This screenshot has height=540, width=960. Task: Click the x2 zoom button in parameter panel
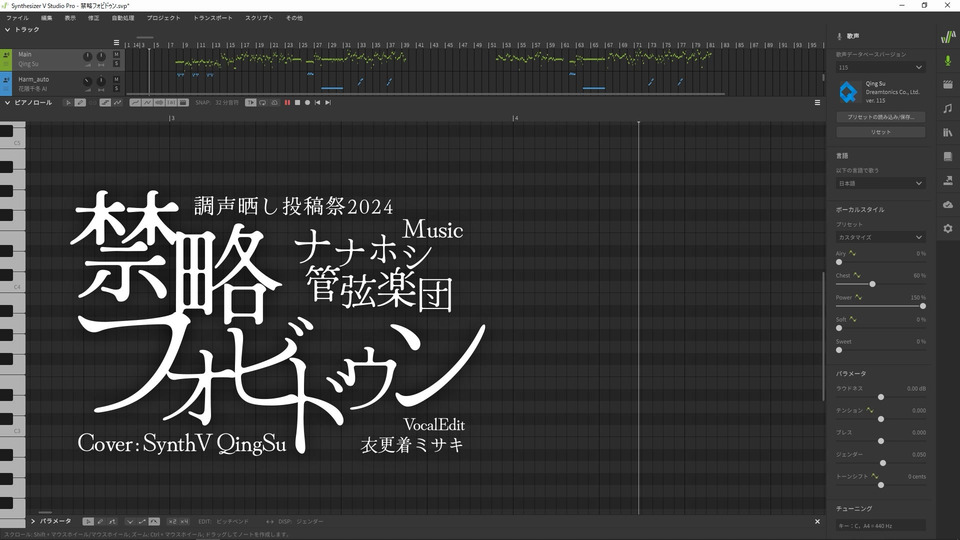pyautogui.click(x=172, y=522)
